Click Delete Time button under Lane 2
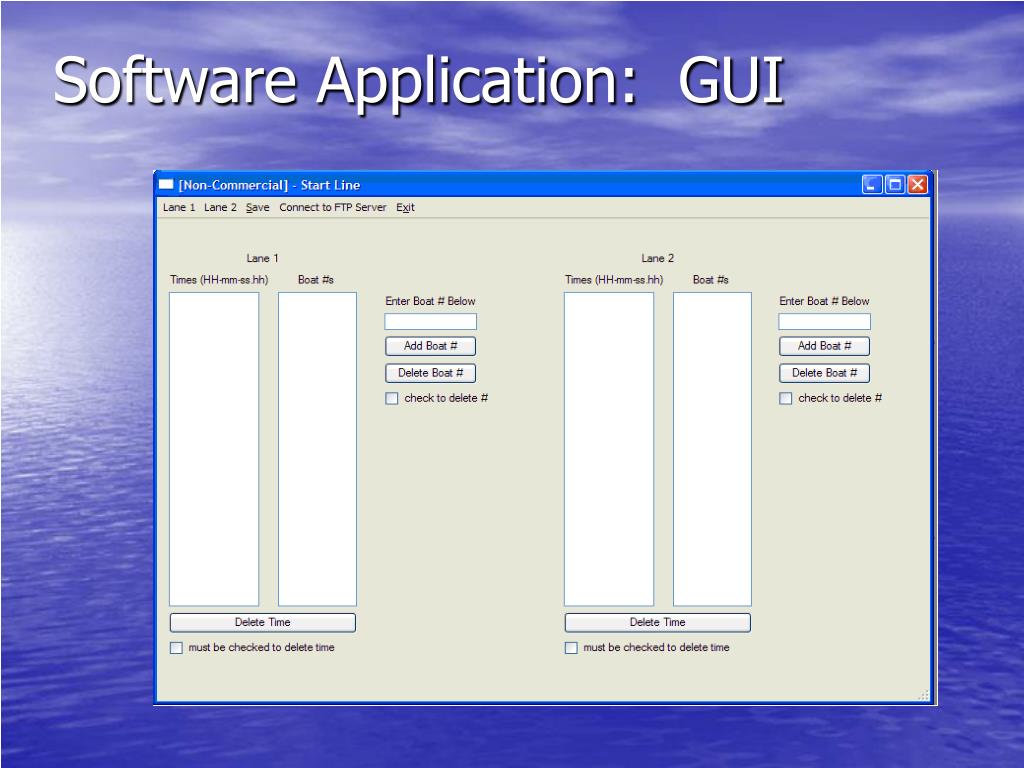 pyautogui.click(x=657, y=622)
